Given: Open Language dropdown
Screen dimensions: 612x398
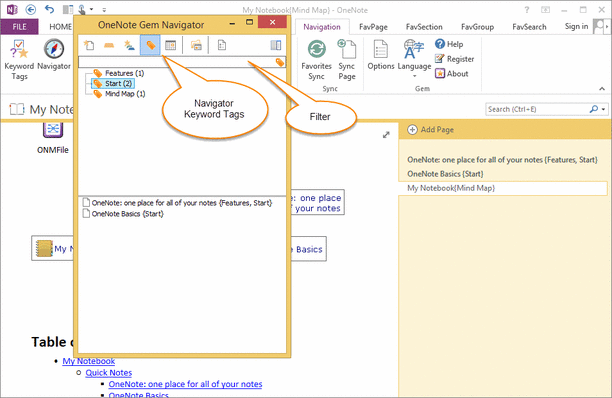Looking at the screenshot, I should point(414,59).
